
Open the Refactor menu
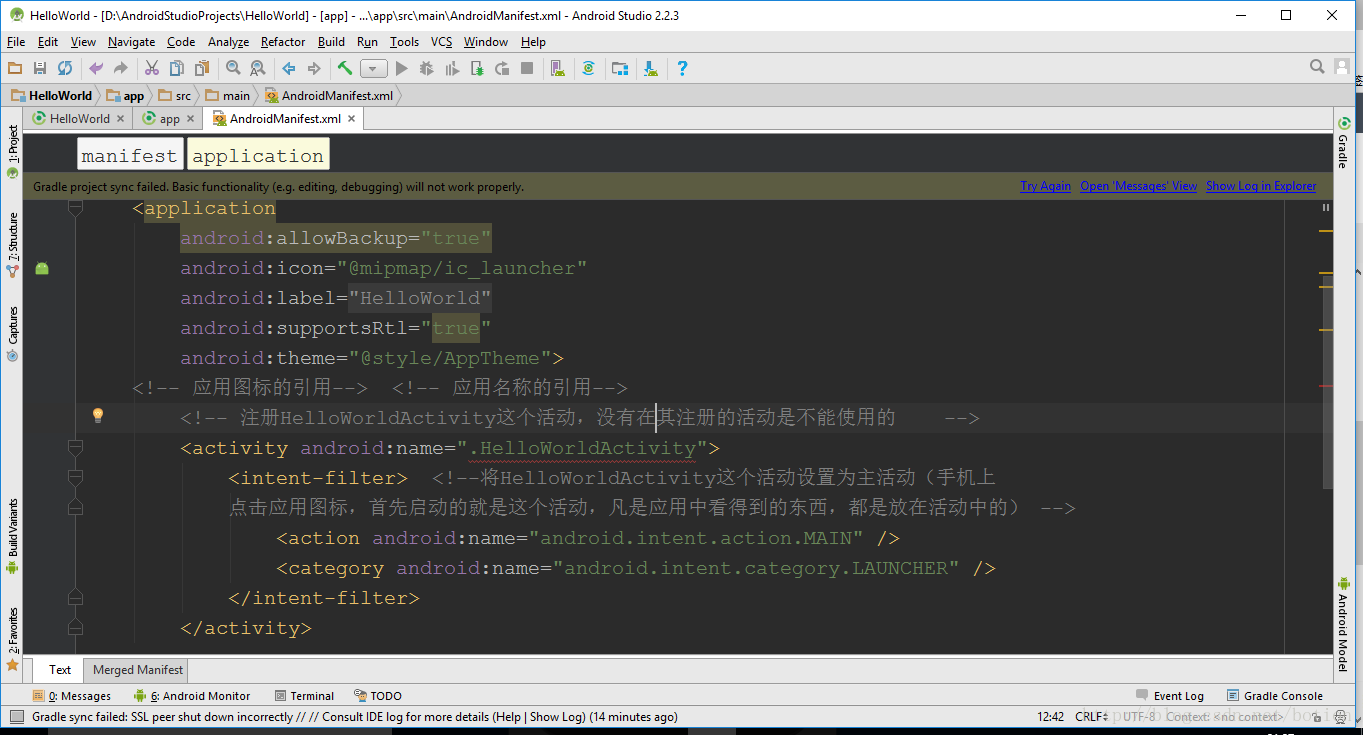pyautogui.click(x=283, y=42)
